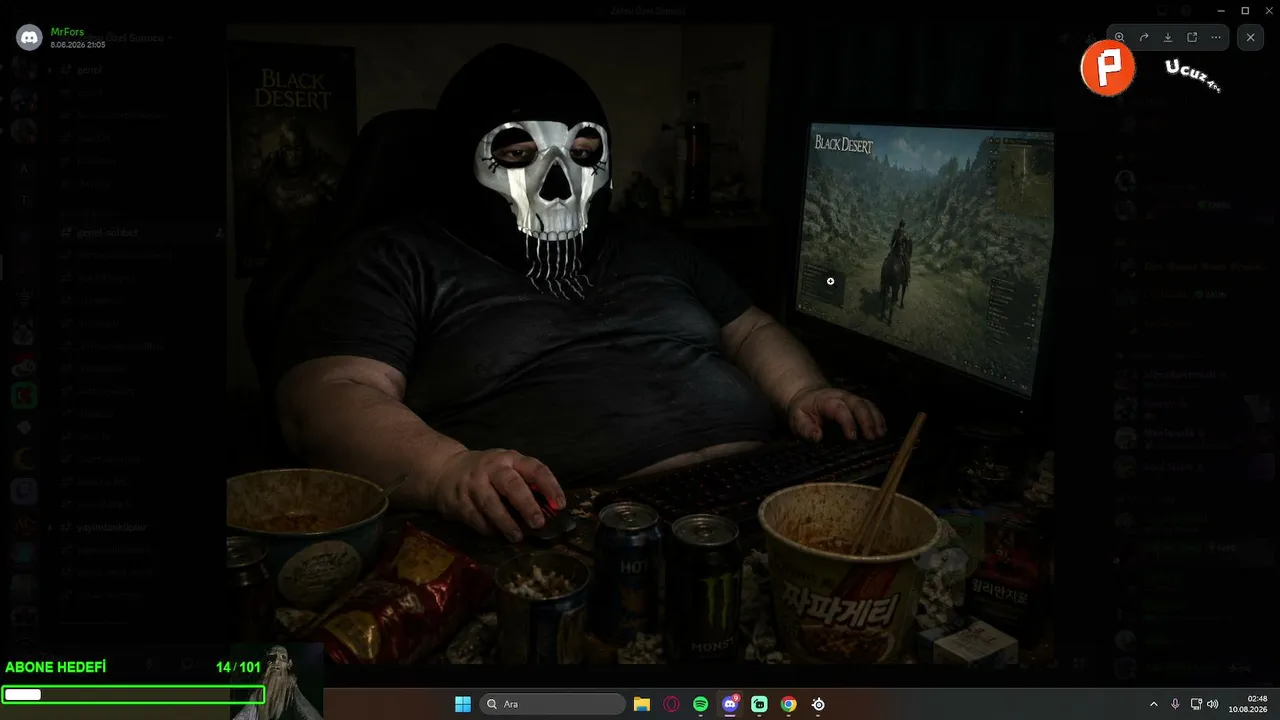Screen dimensions: 1280x720
Task: Focus the taskbar Ara search box
Action: tap(553, 704)
